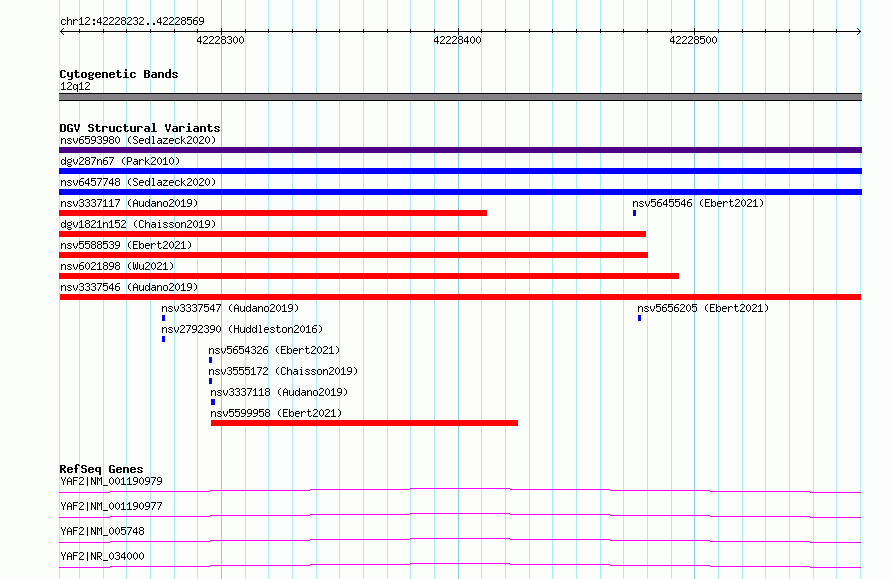The width and height of the screenshot is (890, 579).
Task: Click the small blue nsv5656205 marker
Action: pos(640,318)
